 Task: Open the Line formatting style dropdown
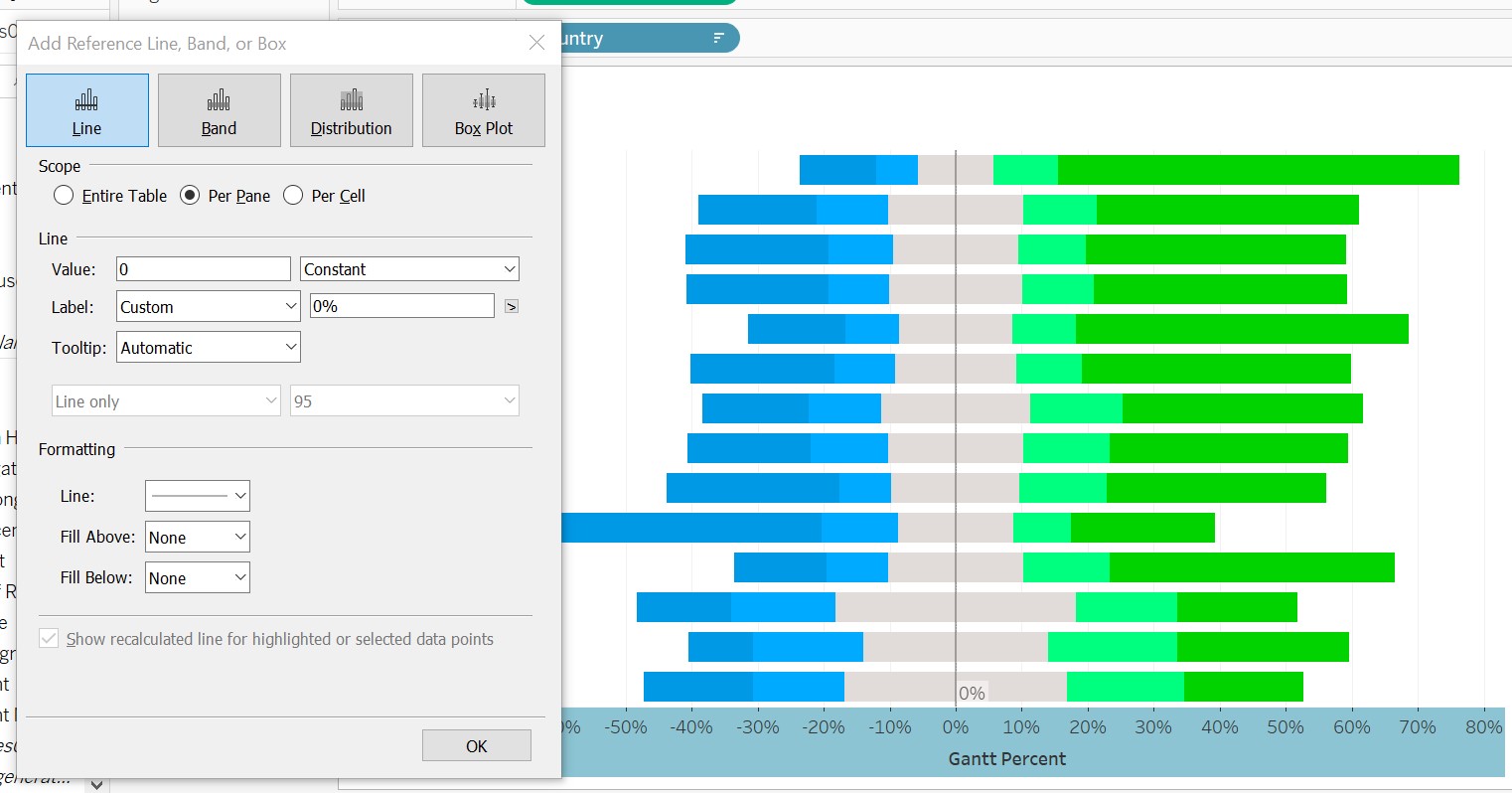(197, 496)
